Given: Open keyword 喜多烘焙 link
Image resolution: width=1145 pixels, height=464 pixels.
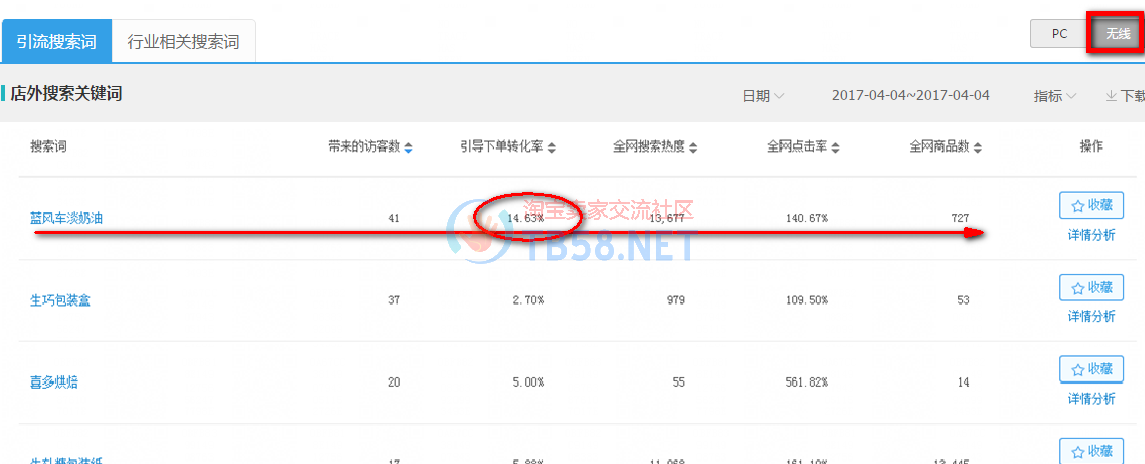Looking at the screenshot, I should (53, 382).
